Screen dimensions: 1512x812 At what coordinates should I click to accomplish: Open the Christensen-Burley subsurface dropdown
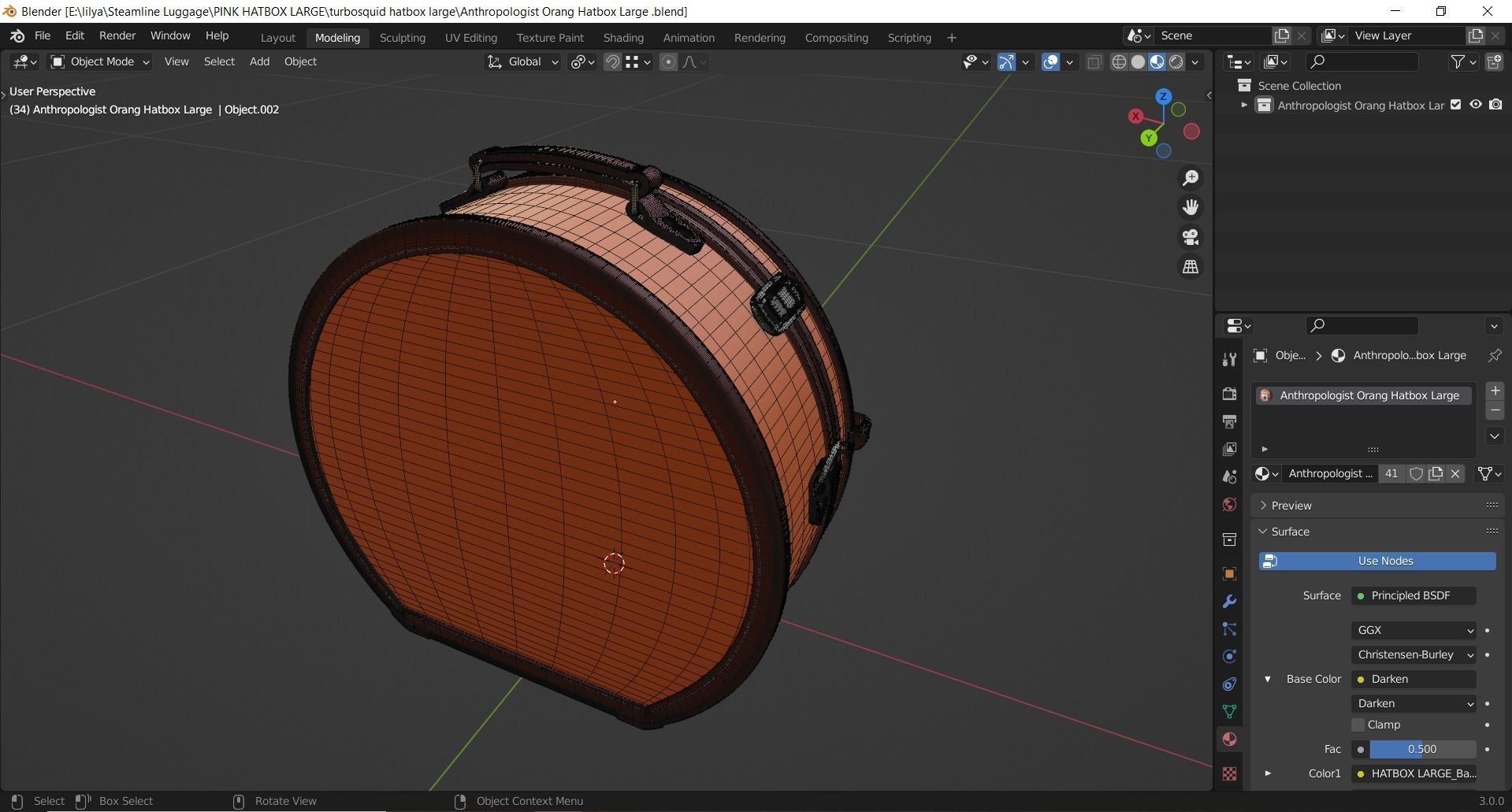tap(1414, 654)
